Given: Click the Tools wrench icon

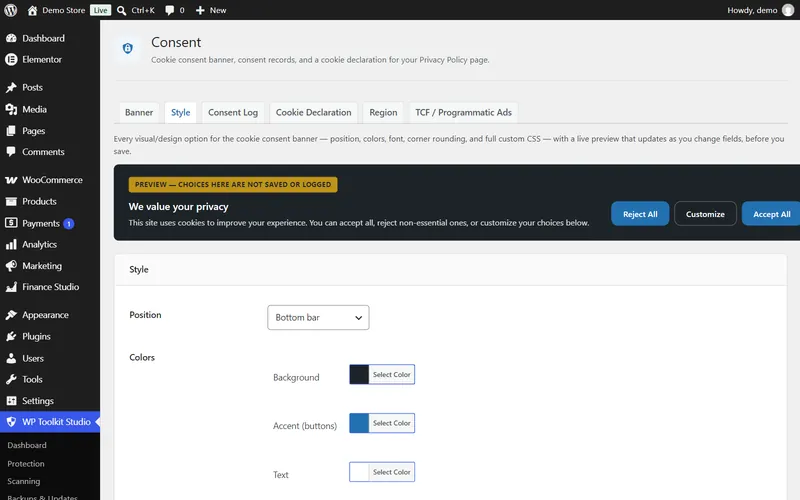Looking at the screenshot, I should pos(11,380).
